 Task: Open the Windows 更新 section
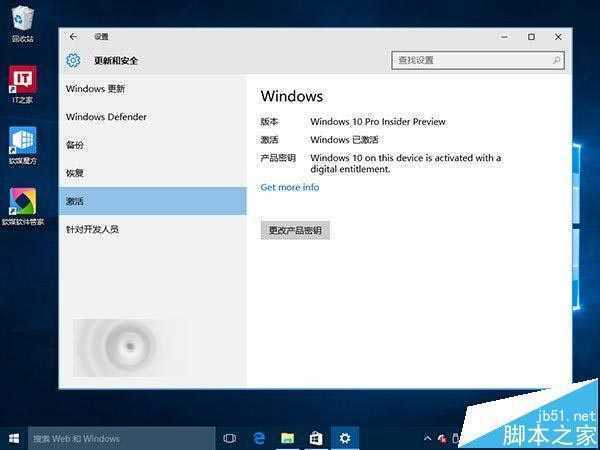click(153, 89)
